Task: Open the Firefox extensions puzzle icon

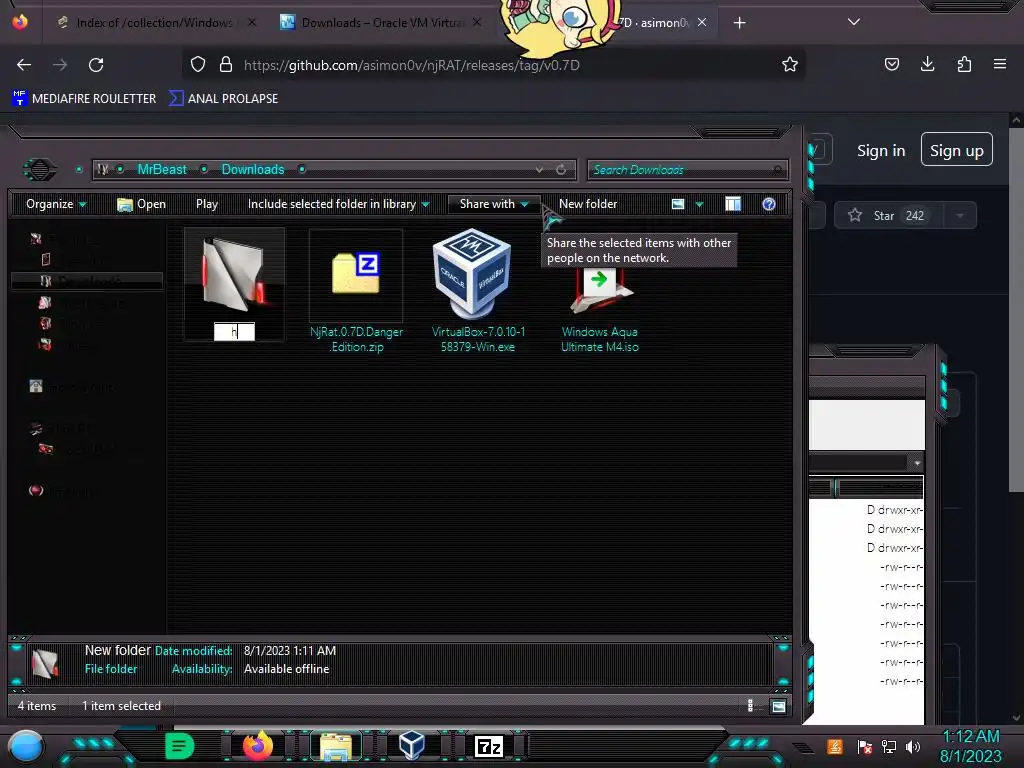Action: (964, 64)
